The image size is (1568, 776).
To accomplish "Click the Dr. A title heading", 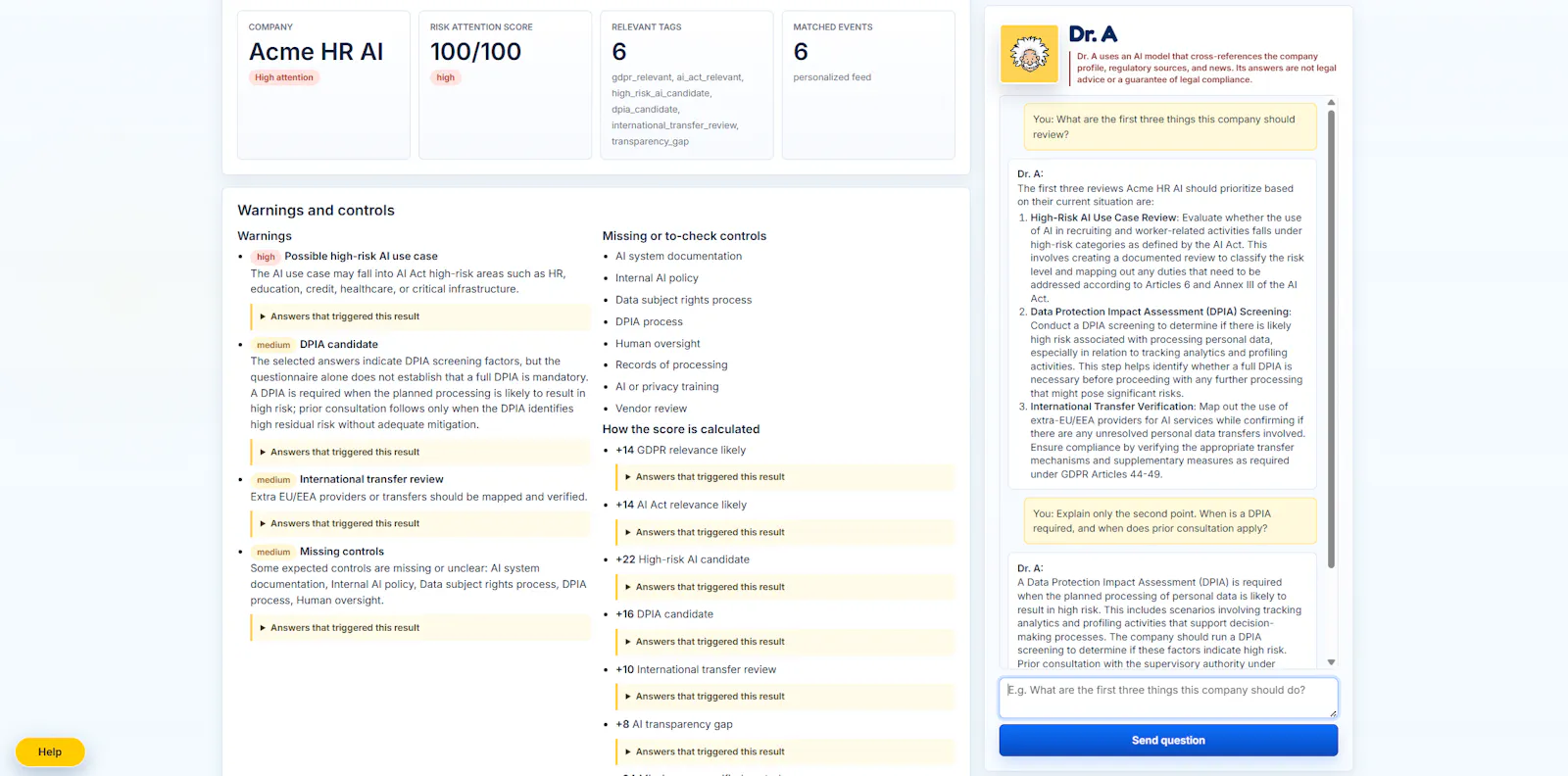I will pos(1093,34).
